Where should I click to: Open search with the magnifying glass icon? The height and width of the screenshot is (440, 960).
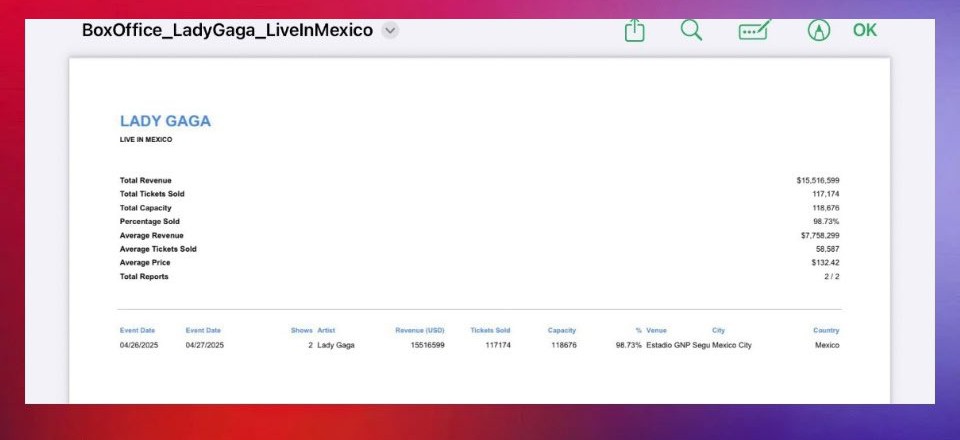pos(691,29)
